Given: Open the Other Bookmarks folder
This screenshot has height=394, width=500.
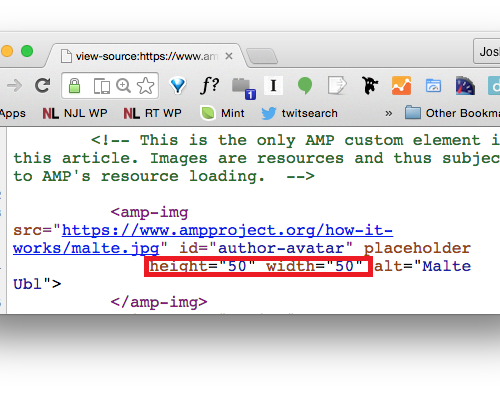Looking at the screenshot, I should point(452,113).
